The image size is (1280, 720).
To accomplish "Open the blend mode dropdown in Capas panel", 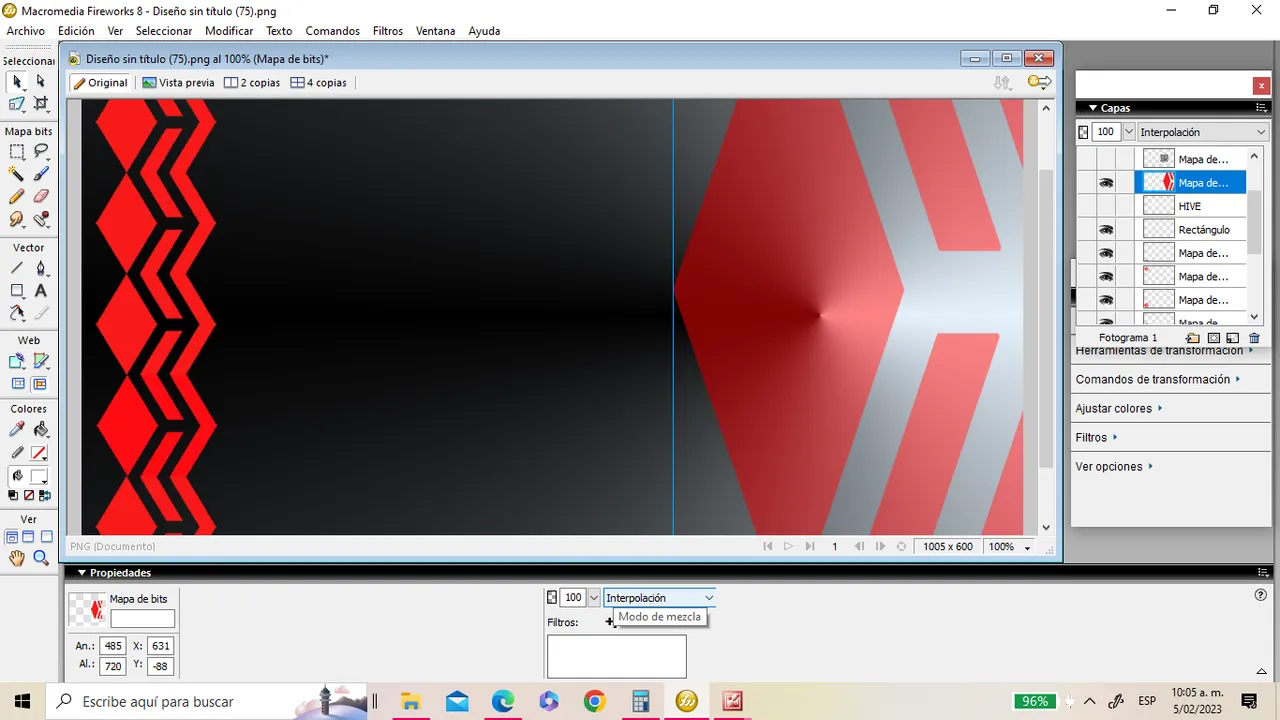I will click(1203, 132).
